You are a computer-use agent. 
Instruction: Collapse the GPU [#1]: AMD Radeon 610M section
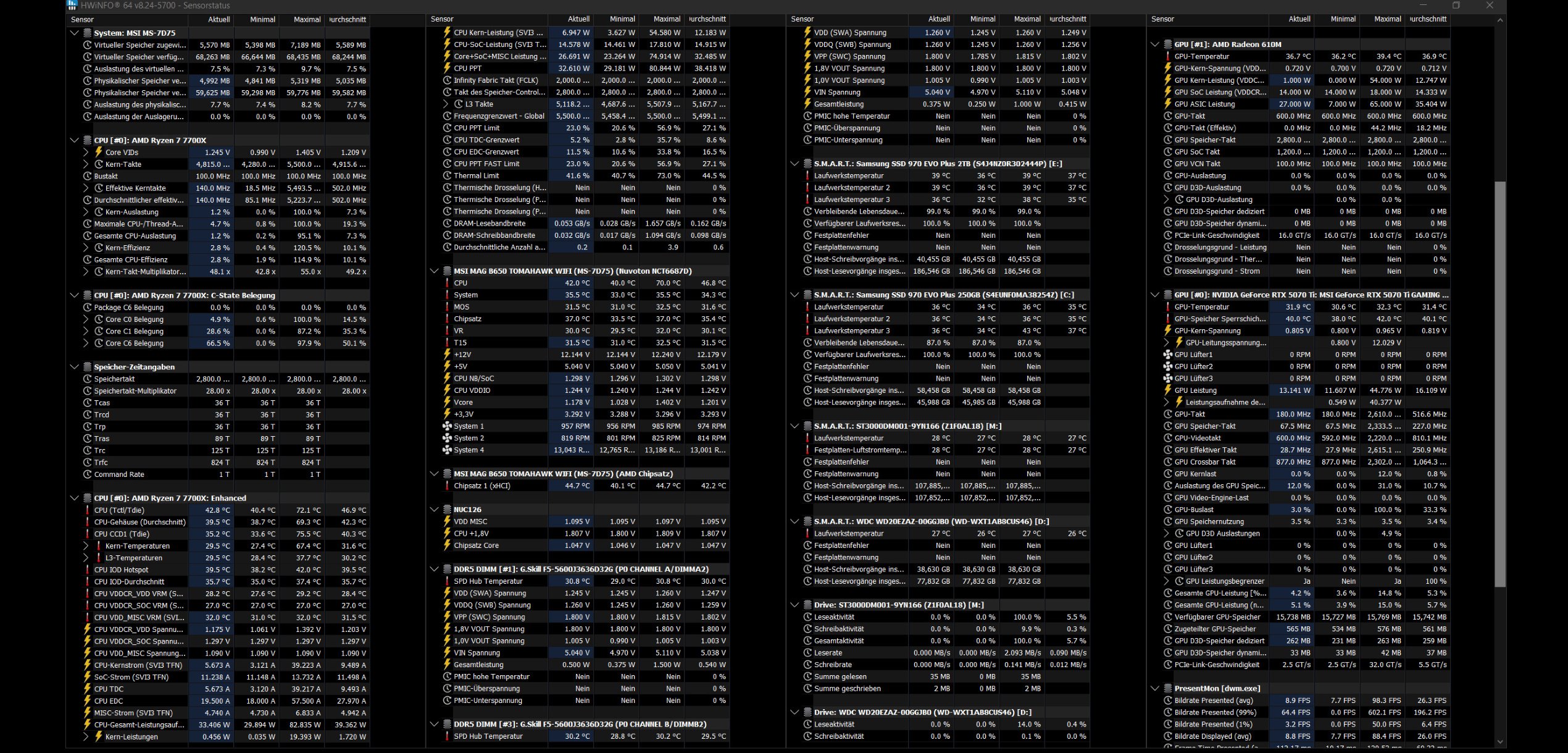point(1155,44)
